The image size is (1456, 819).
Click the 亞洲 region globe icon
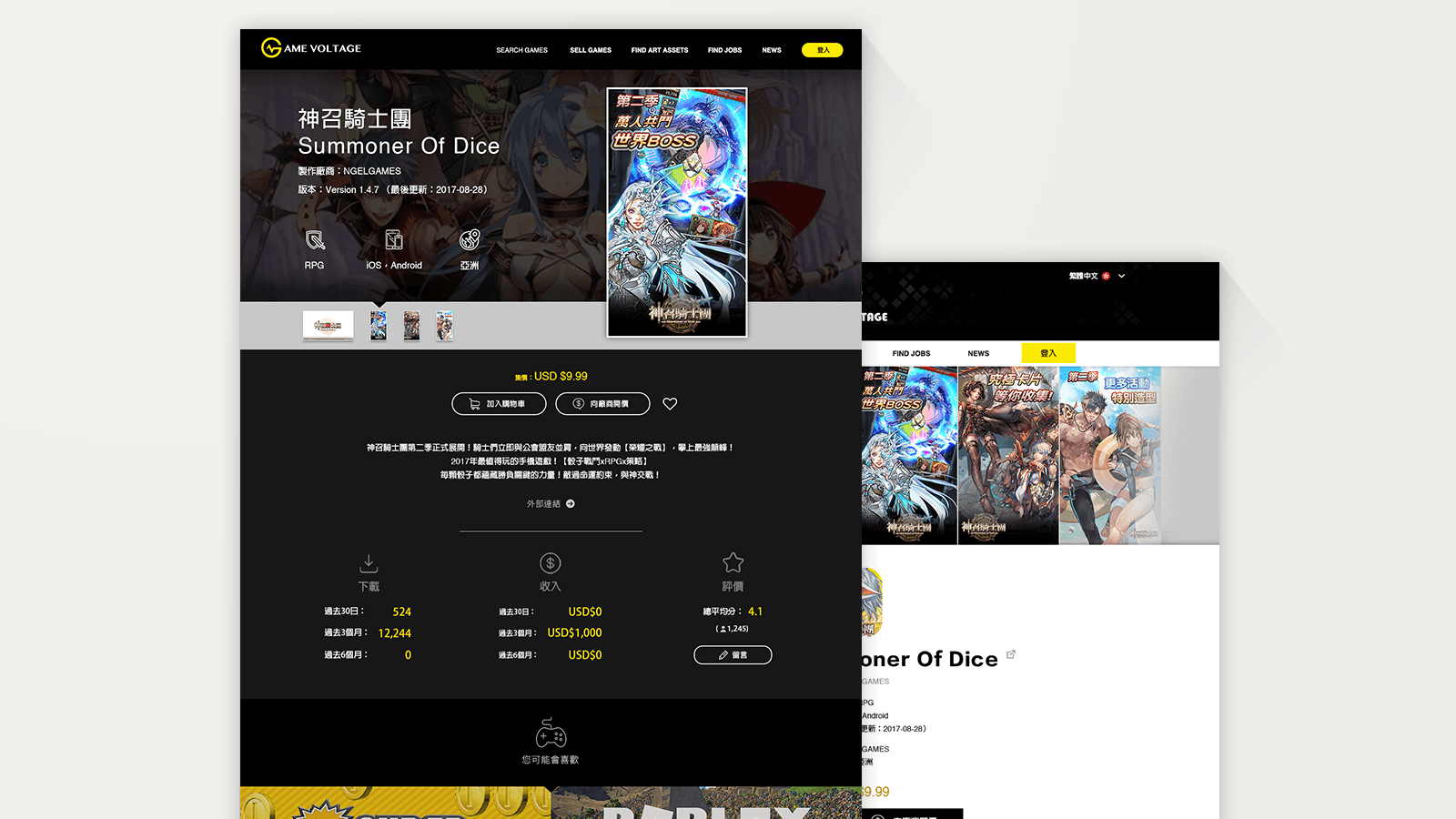470,240
